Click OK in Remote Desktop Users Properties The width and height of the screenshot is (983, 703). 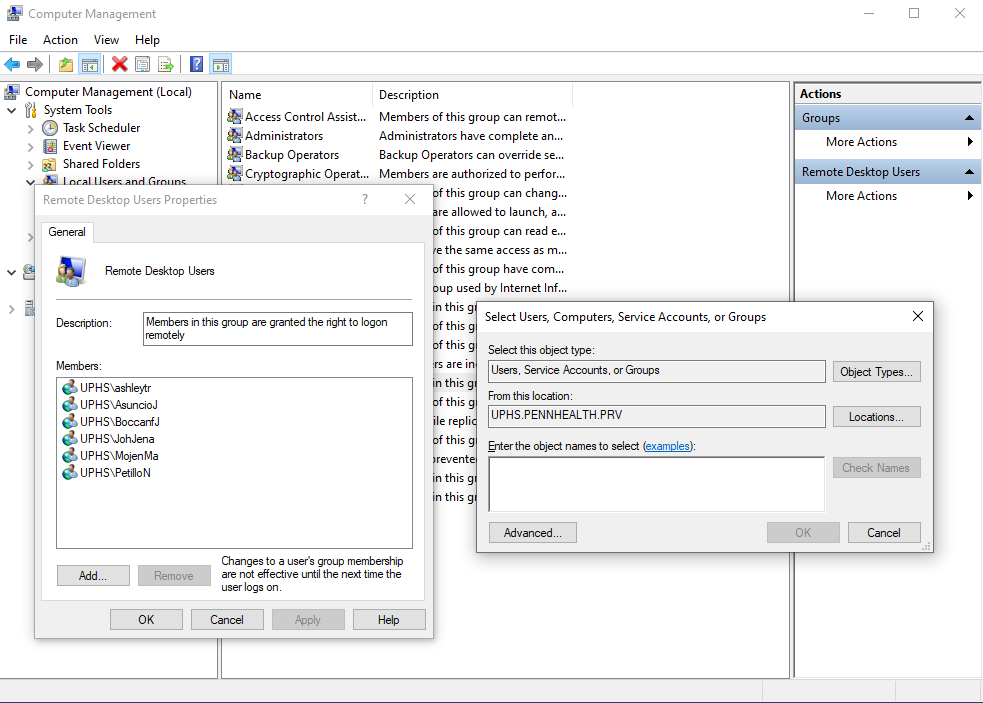point(146,620)
